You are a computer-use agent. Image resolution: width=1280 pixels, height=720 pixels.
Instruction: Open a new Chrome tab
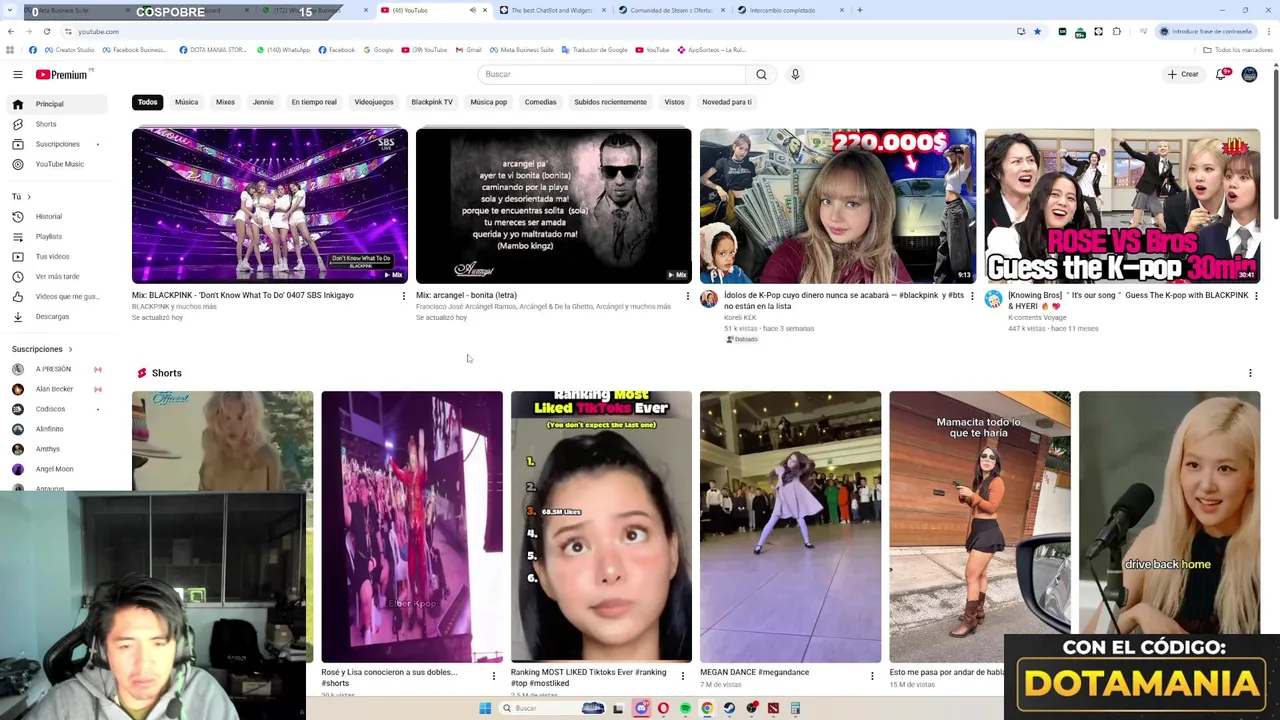pyautogui.click(x=860, y=10)
